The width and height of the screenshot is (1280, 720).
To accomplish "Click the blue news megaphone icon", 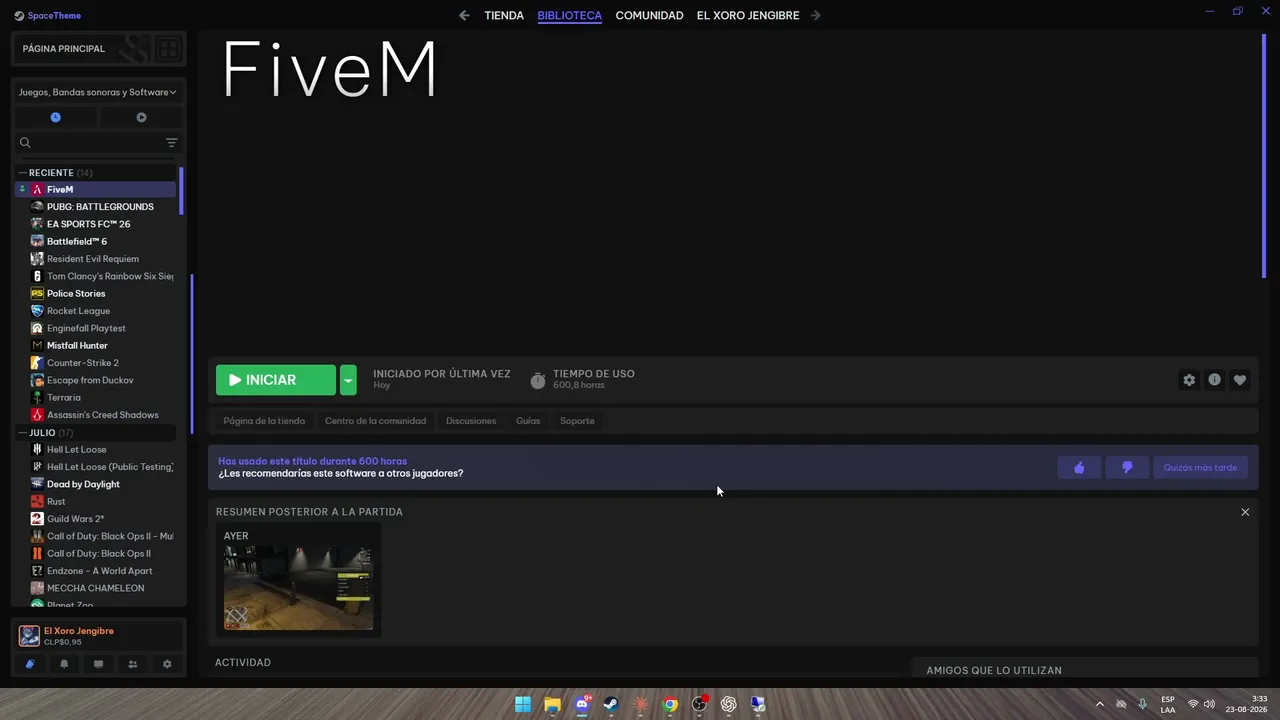I will 30,664.
